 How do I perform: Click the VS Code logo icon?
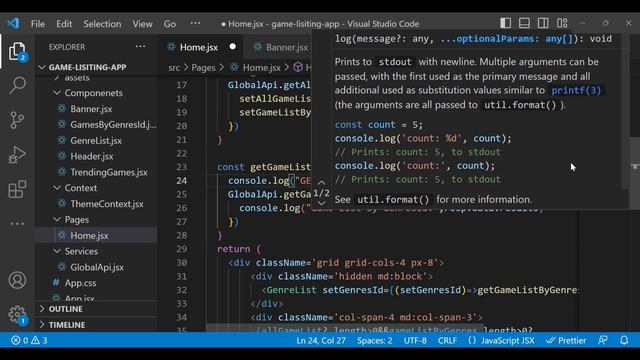point(13,23)
